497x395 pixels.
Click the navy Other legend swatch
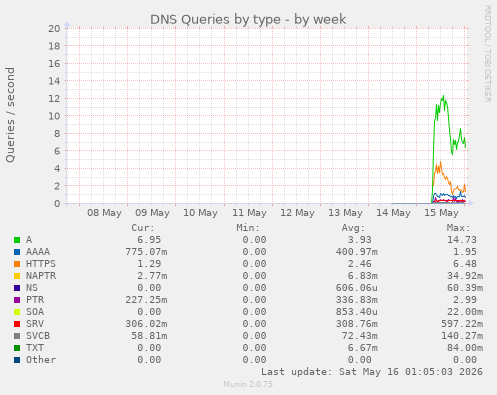coord(17,360)
